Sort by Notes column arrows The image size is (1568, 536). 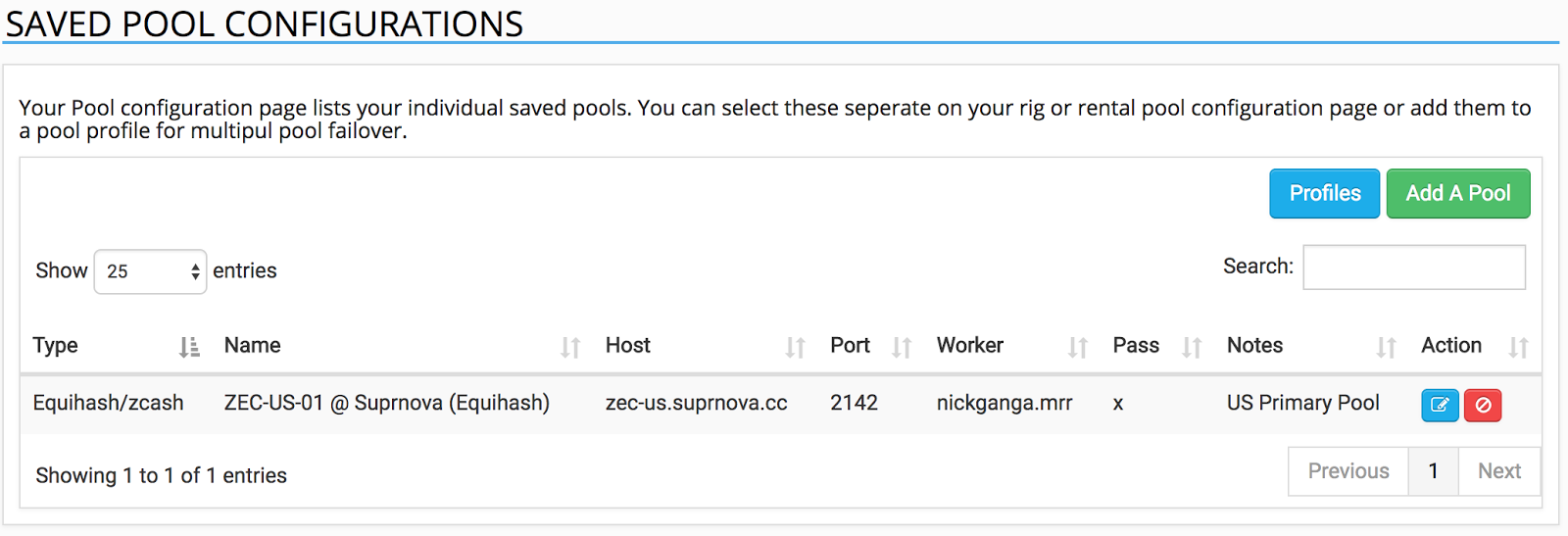point(1386,347)
